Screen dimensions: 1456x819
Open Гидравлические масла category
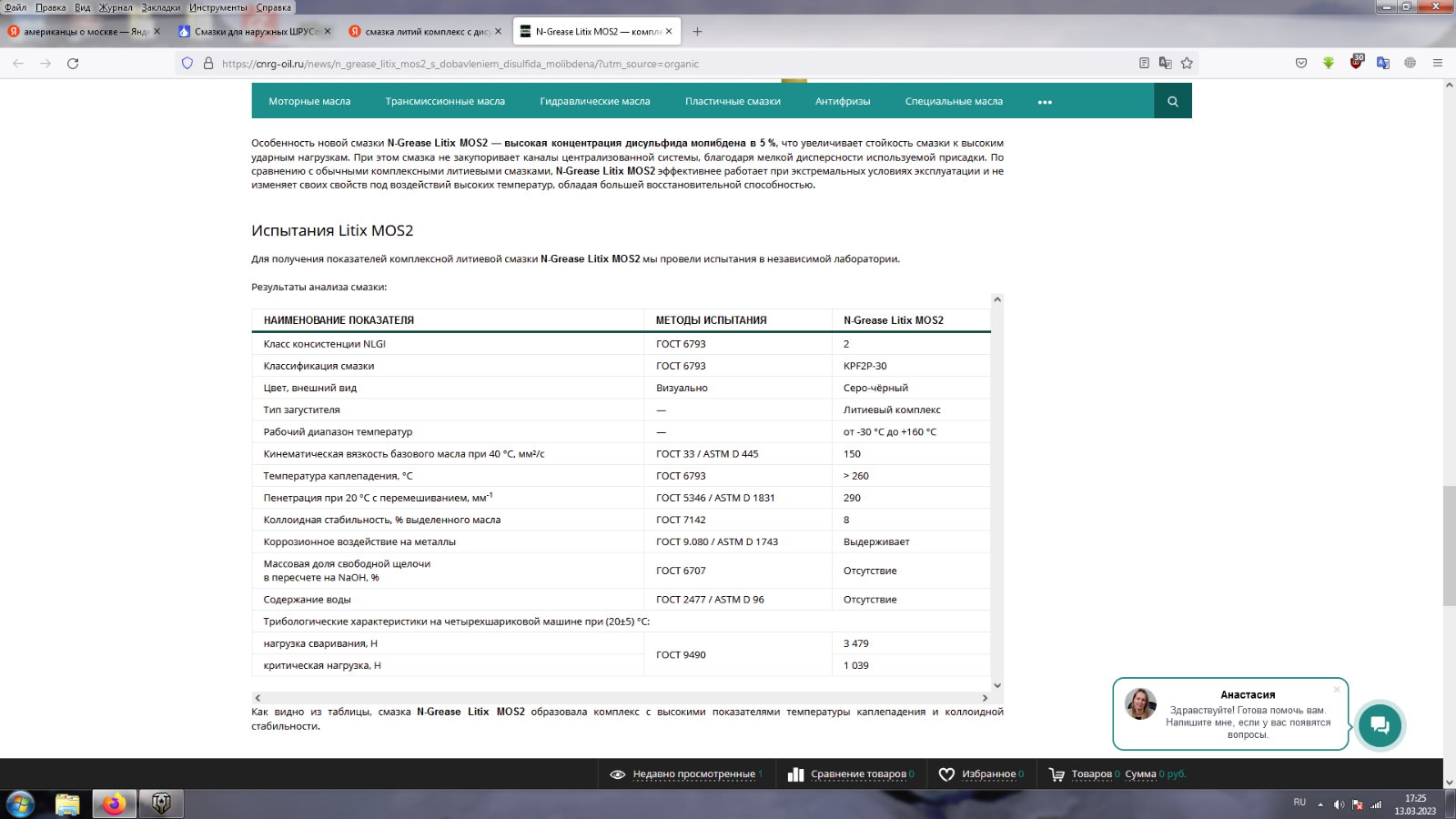[x=595, y=101]
